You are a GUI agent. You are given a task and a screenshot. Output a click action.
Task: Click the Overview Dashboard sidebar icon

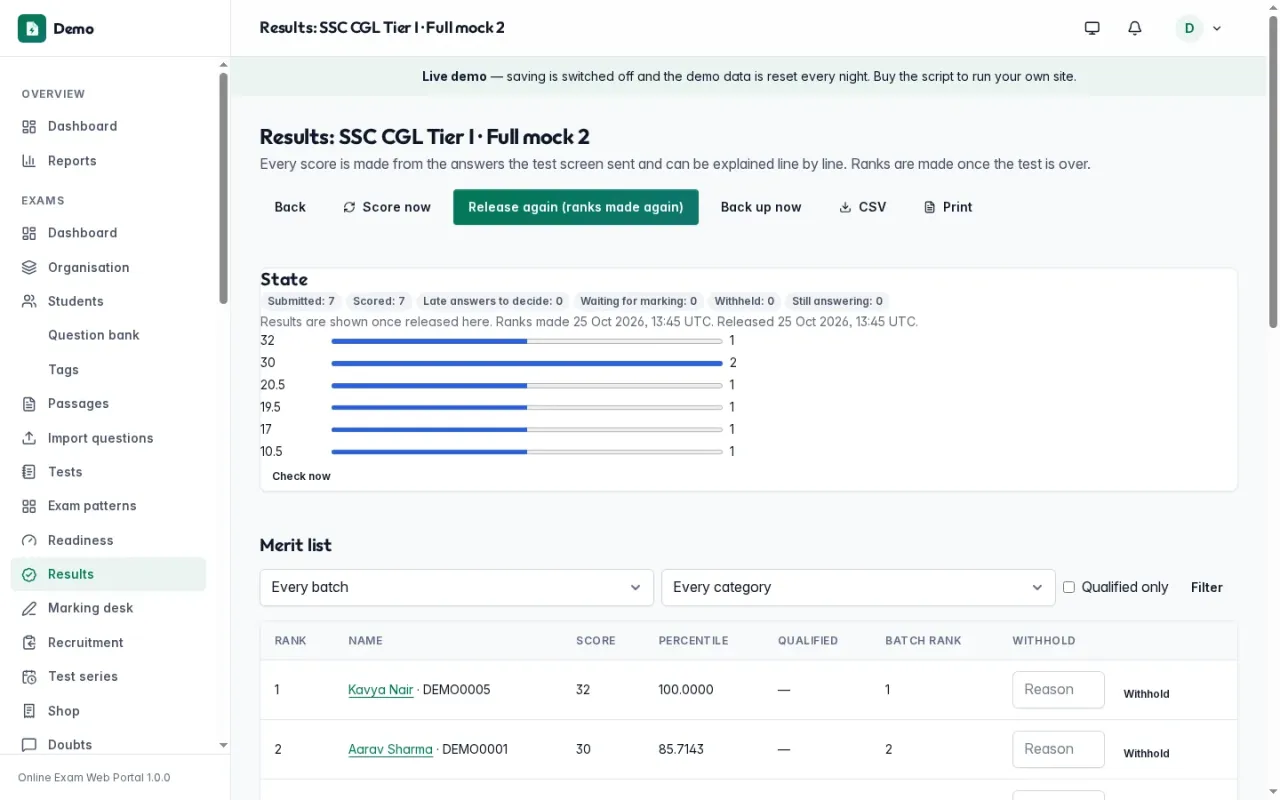tap(29, 126)
